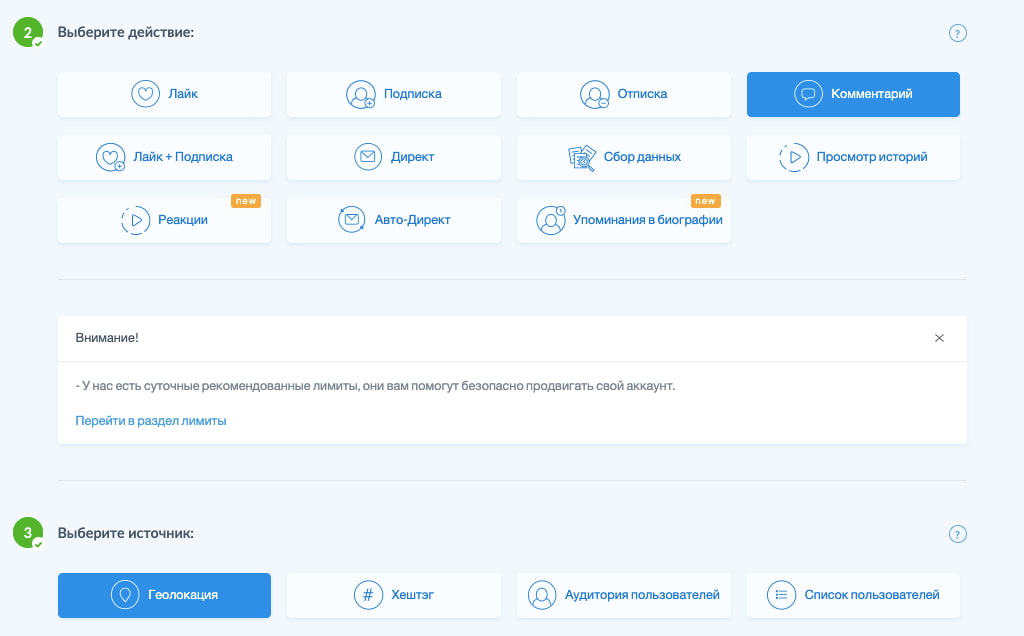Viewport: 1024px width, 636px height.
Task: Click the step 2 green badge
Action: pyautogui.click(x=28, y=33)
